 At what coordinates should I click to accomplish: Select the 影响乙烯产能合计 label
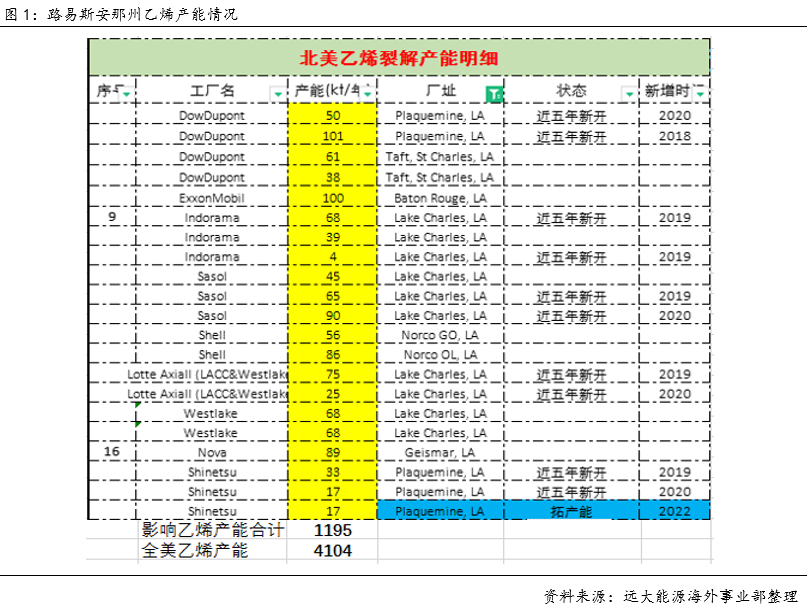212,530
